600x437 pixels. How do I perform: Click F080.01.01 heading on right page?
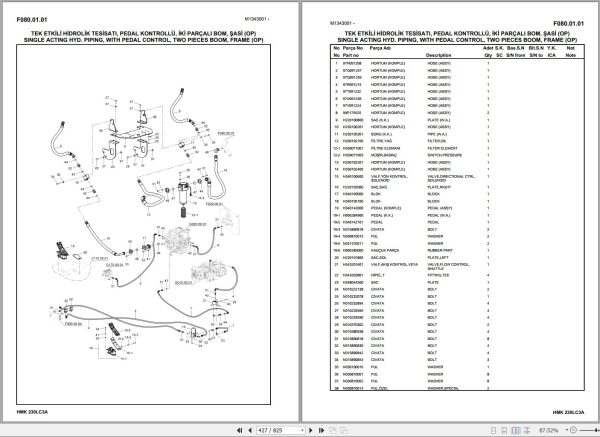coord(569,24)
